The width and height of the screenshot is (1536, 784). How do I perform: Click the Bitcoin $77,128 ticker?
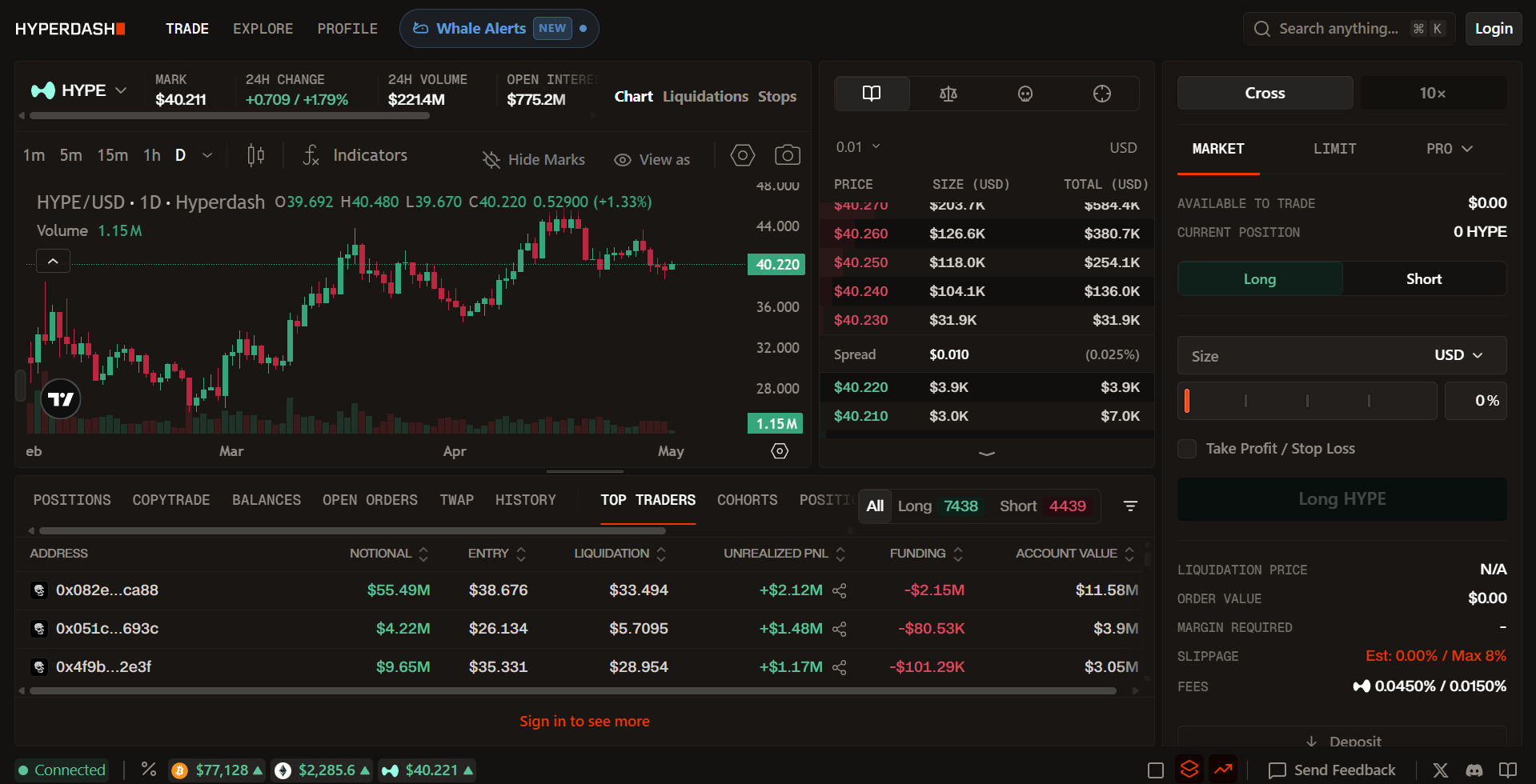point(217,770)
